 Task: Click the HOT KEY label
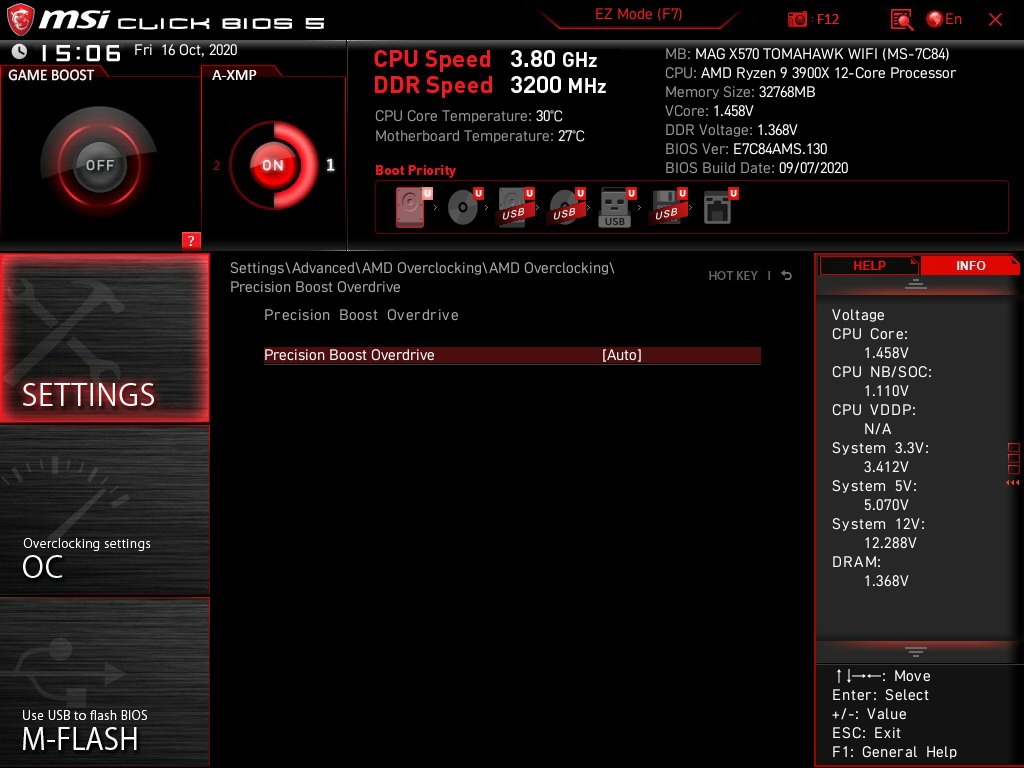pos(733,276)
